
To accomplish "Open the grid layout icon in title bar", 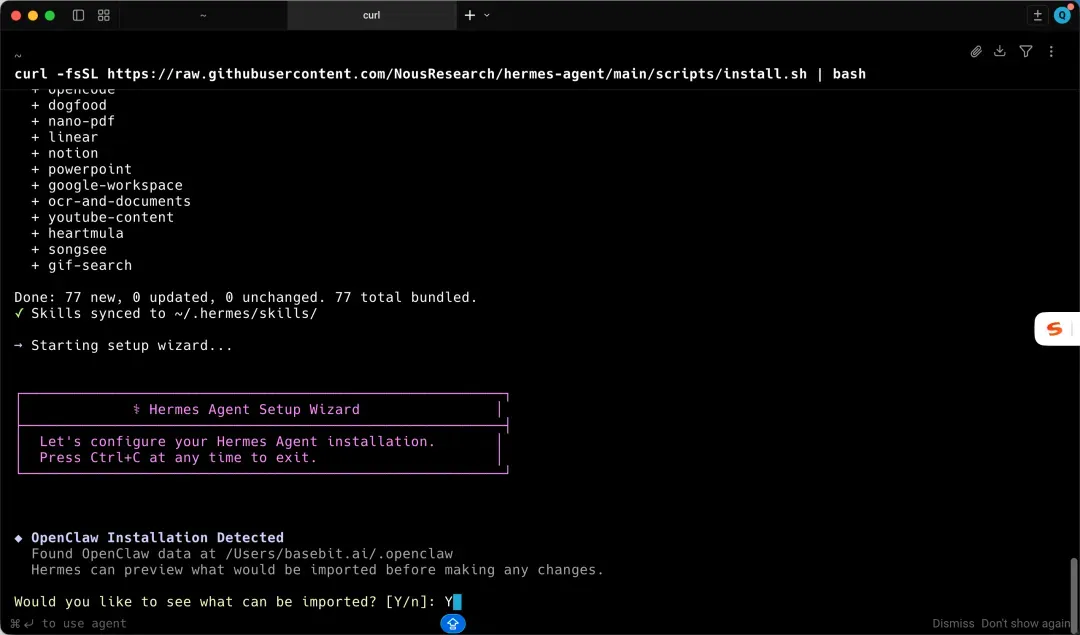I will [x=104, y=15].
